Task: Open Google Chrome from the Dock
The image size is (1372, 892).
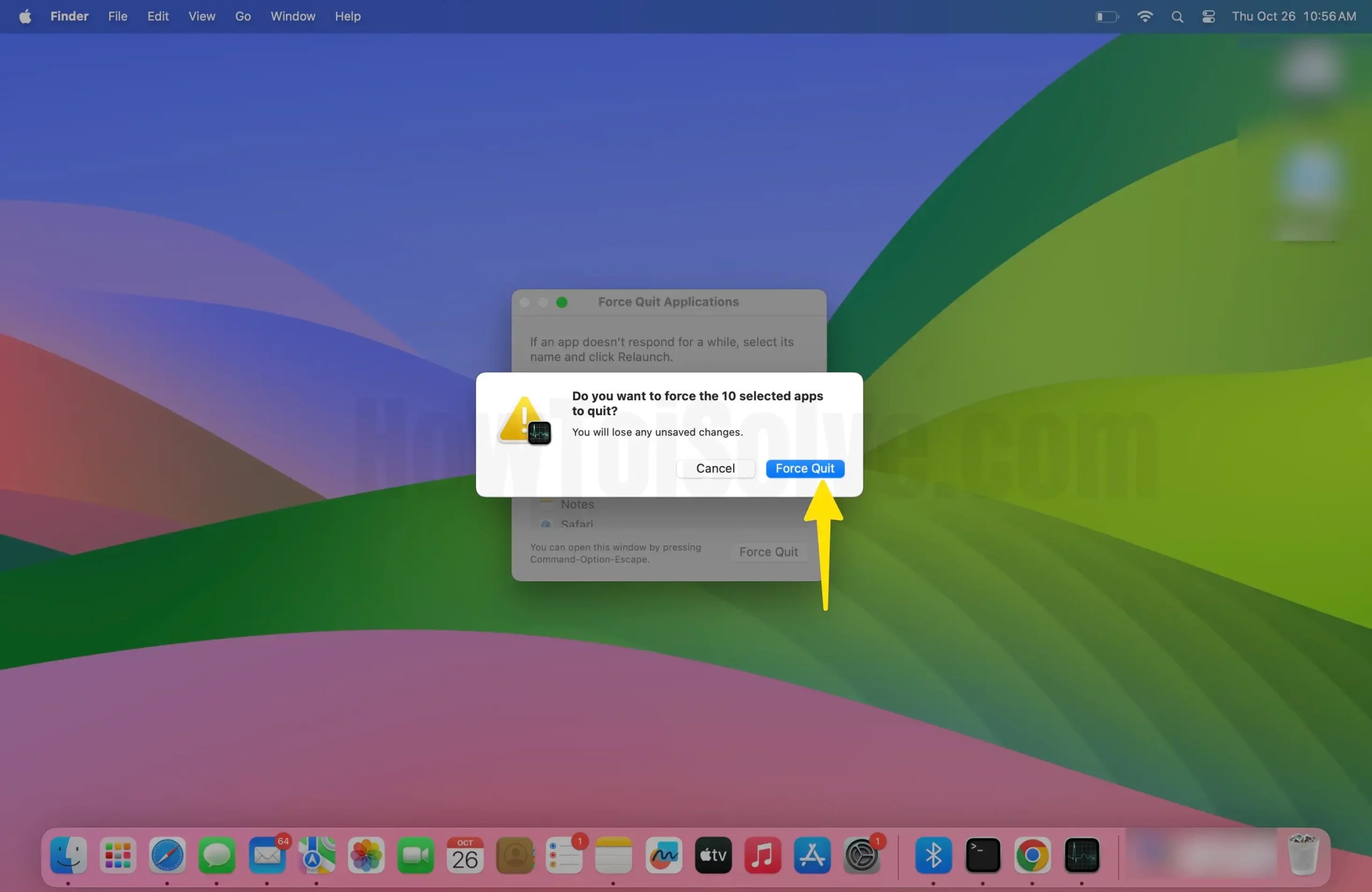Action: [x=1032, y=856]
